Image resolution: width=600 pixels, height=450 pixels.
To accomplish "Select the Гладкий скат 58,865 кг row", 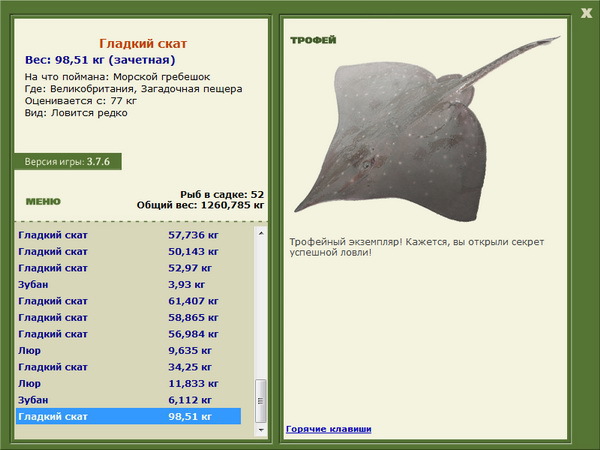I will click(129, 318).
